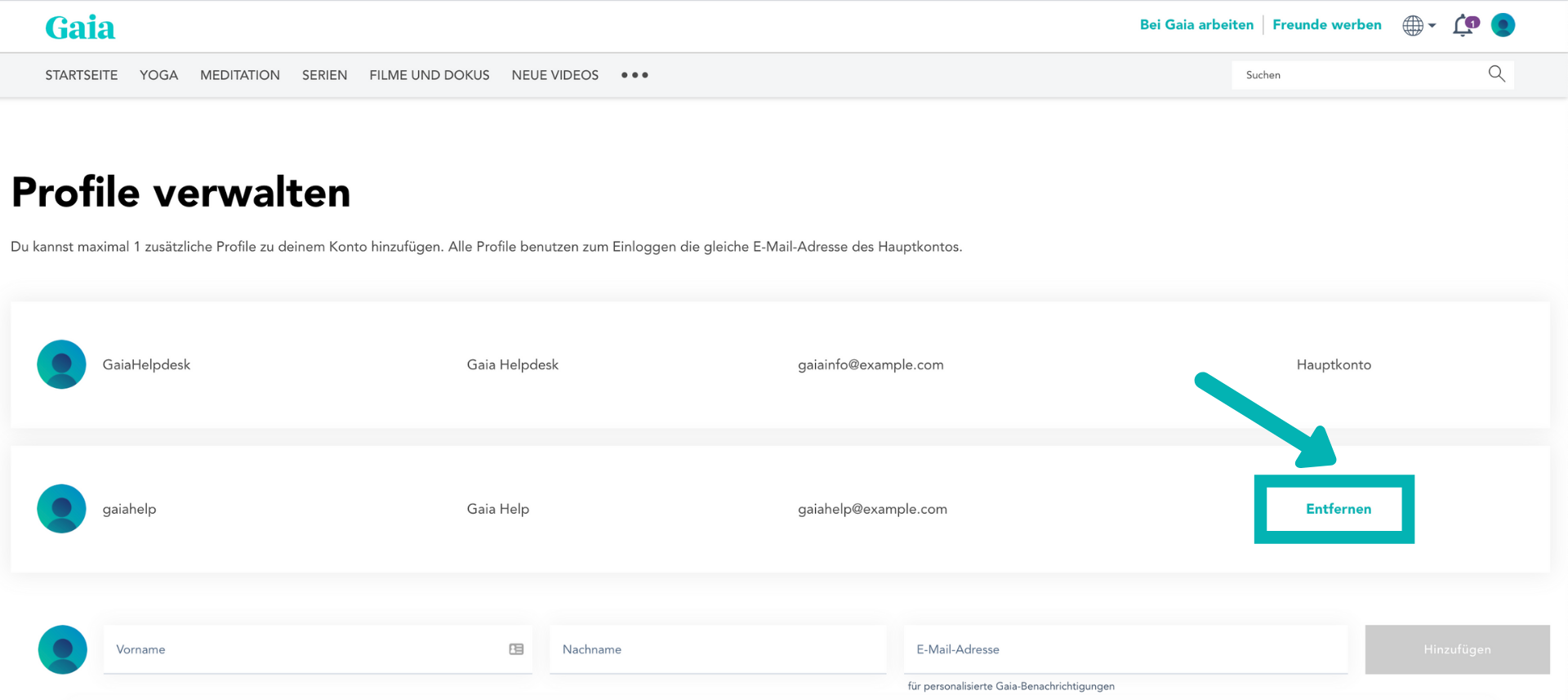Open Filme und Dokus
Viewport: 1568px width, 700px height.
click(430, 75)
